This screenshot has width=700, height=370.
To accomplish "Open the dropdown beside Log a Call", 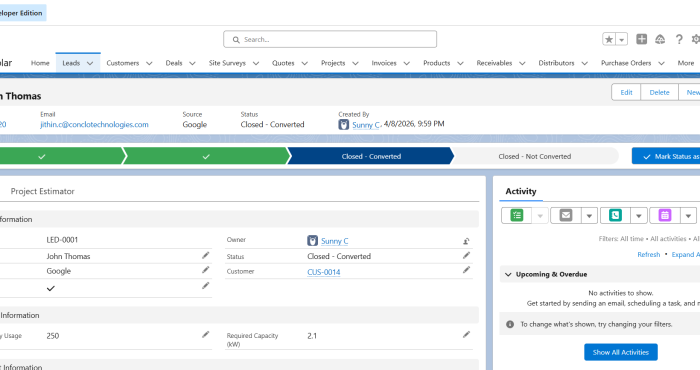I will [639, 216].
